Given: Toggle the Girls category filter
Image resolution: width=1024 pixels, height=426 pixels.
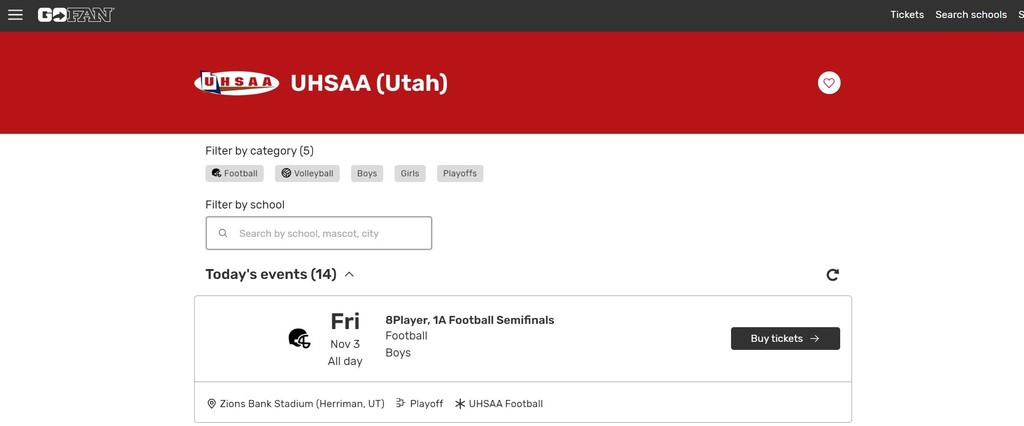Looking at the screenshot, I should [410, 174].
